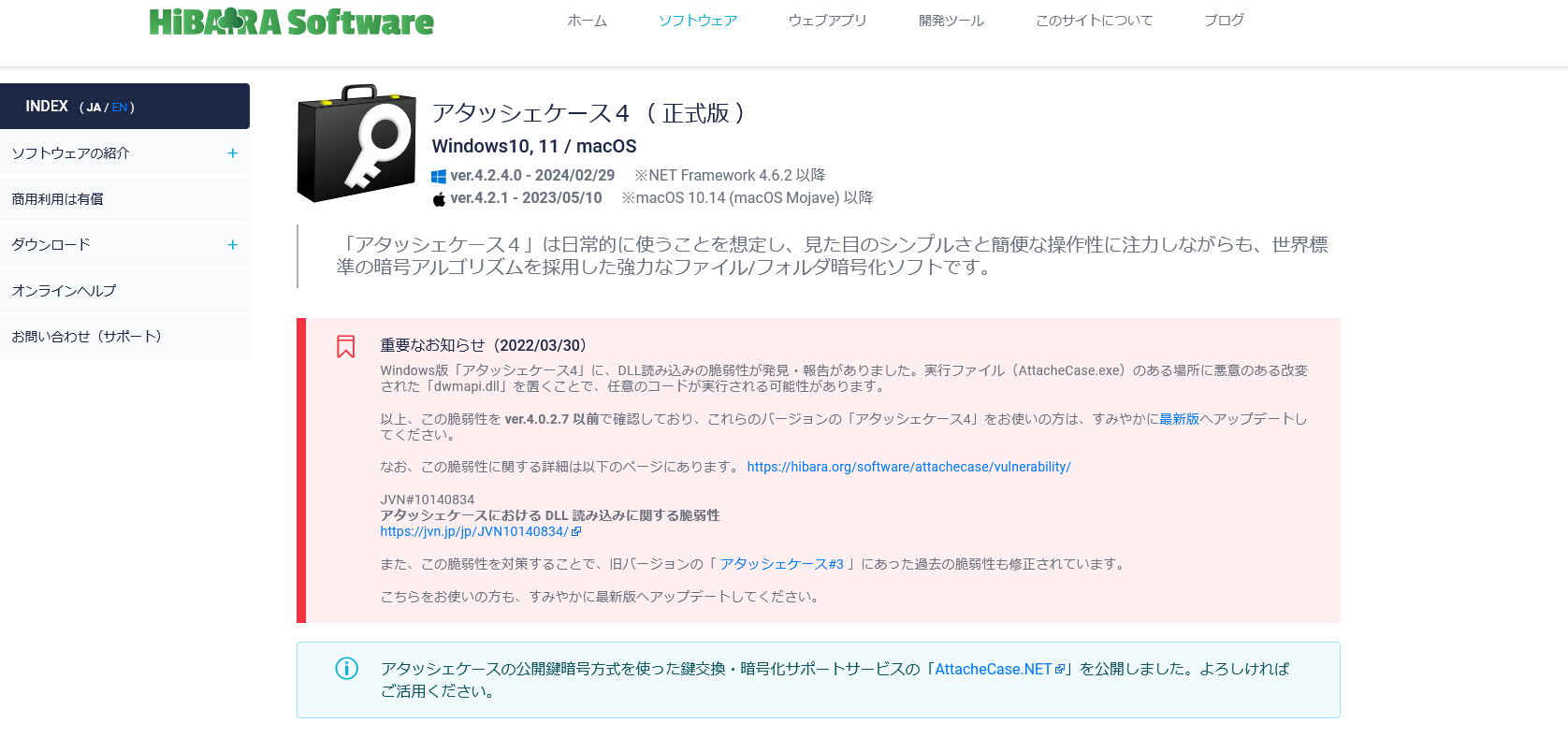Screen dimensions: 1568x738
Task: Follow the 最新版 link in the notice
Action: pos(1180,419)
